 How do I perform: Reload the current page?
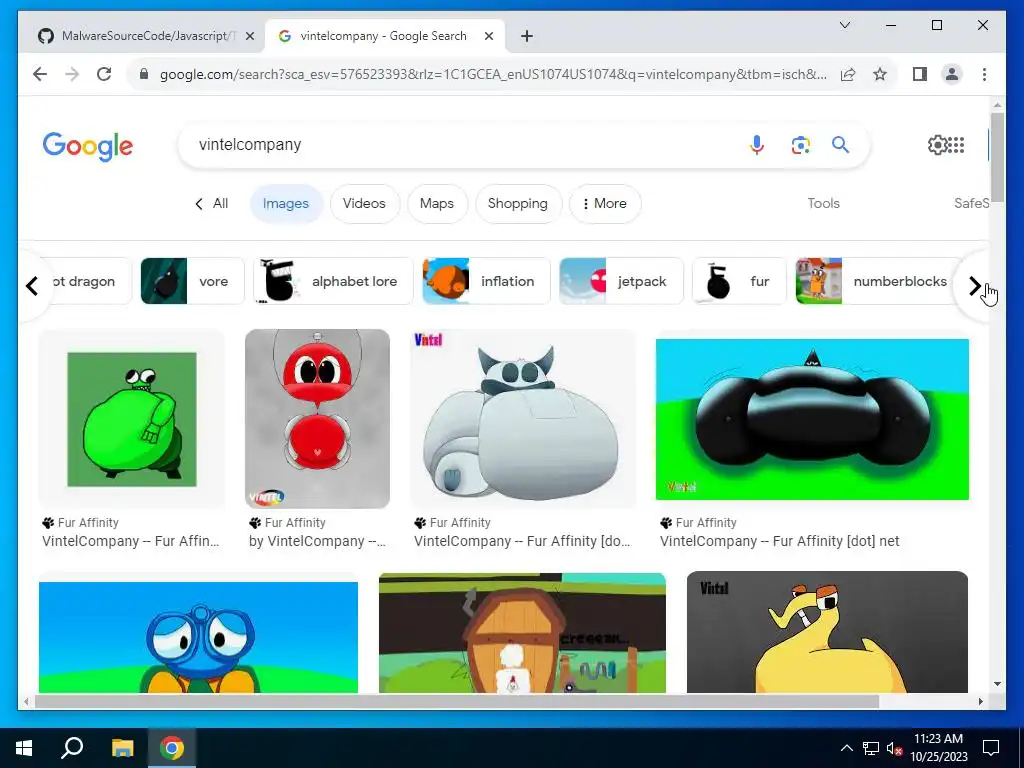pyautogui.click(x=104, y=74)
